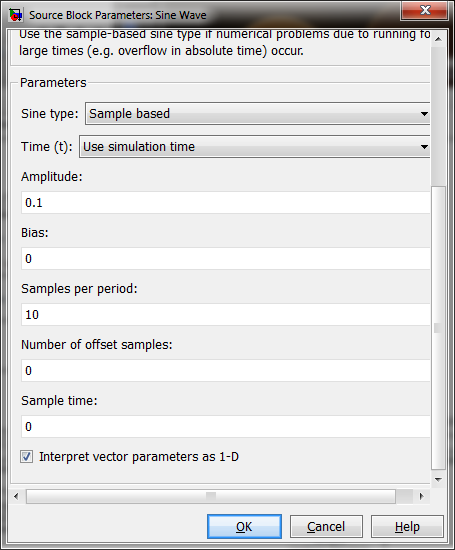This screenshot has width=455, height=550.
Task: Click the Number of offset samples field
Action: tap(226, 370)
